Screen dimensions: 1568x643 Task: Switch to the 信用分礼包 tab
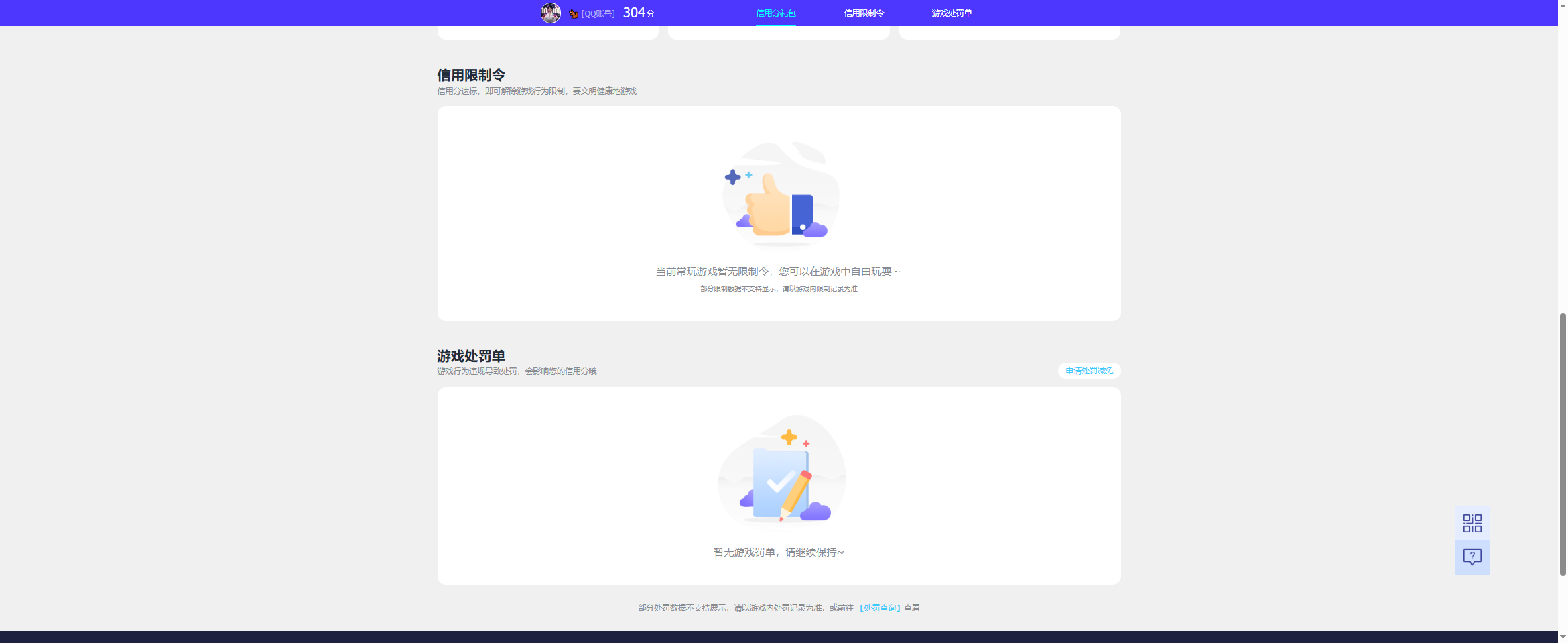tap(776, 13)
